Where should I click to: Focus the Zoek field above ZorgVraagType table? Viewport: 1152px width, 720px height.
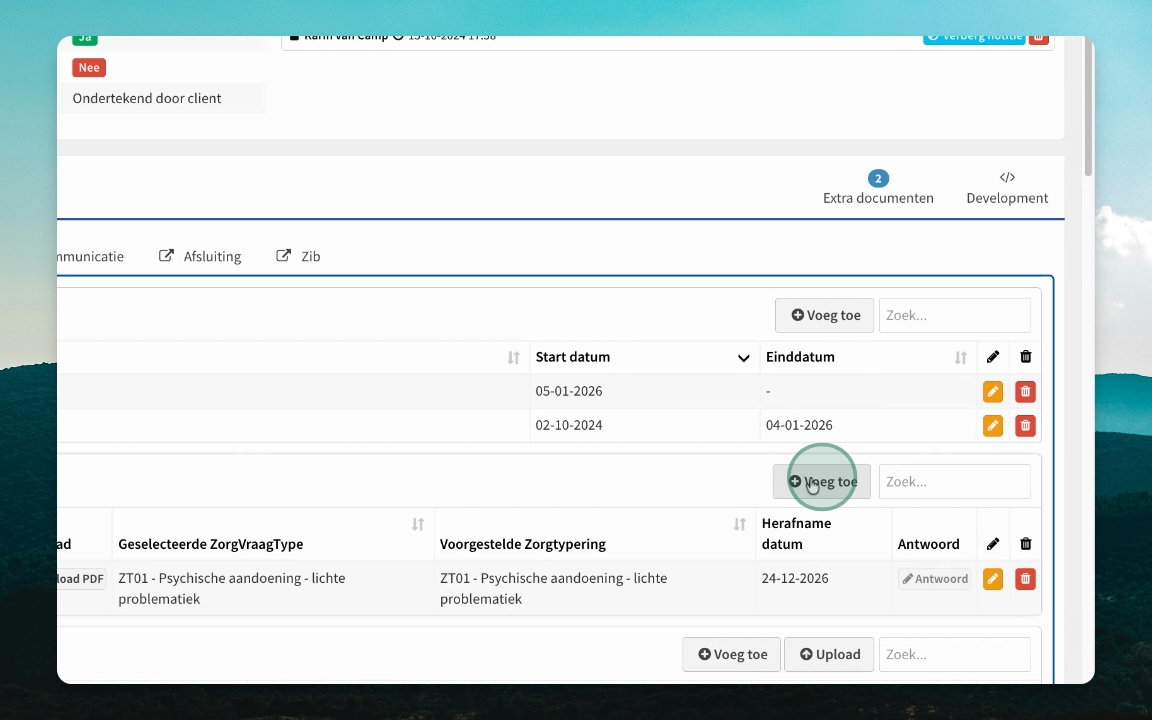click(x=954, y=482)
